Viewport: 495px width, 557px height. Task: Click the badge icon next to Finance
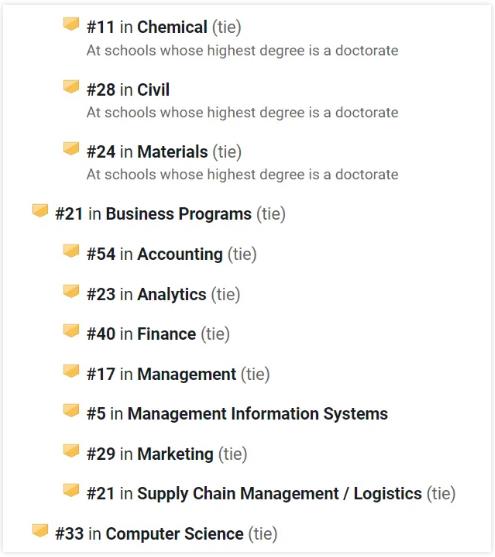[x=71, y=331]
